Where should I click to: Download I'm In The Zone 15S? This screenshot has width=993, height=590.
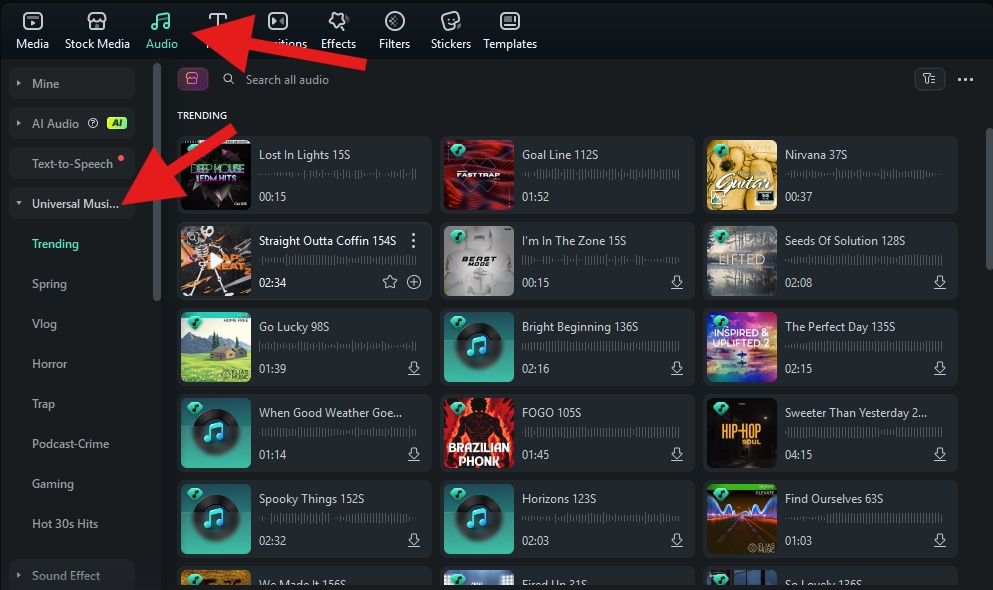tap(677, 282)
